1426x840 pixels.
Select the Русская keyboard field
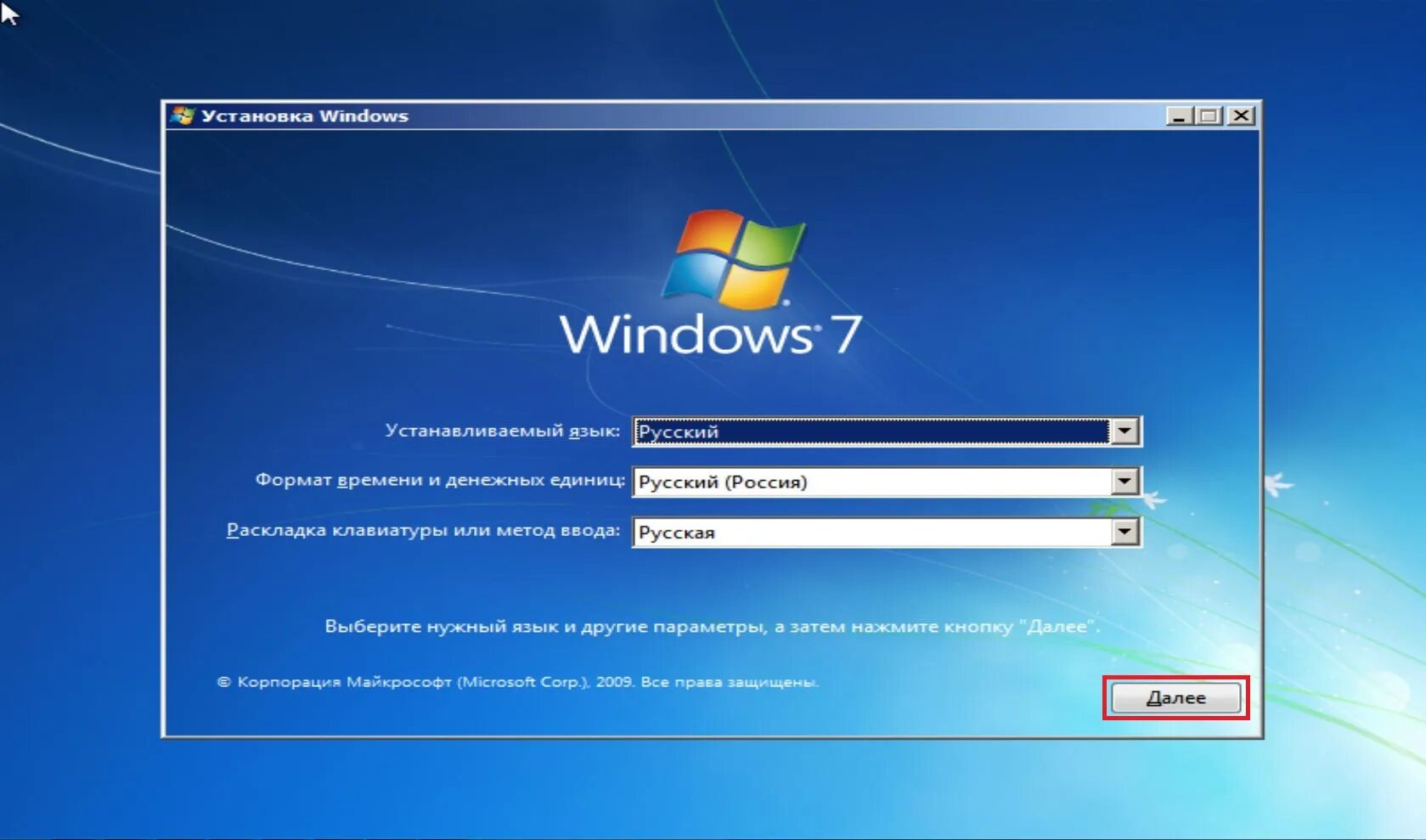click(866, 531)
